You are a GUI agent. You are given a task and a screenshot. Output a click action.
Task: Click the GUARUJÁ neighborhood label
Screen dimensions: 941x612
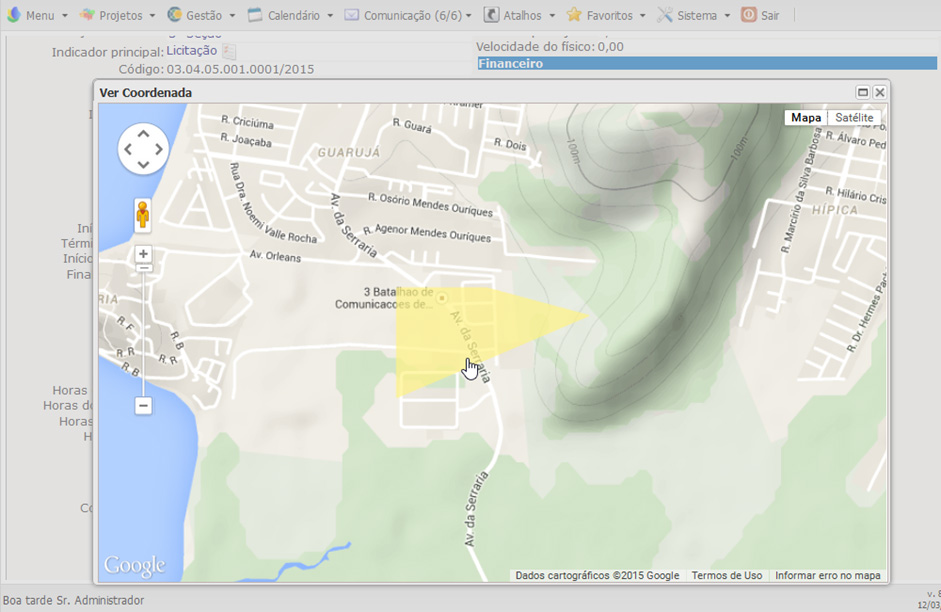click(349, 152)
